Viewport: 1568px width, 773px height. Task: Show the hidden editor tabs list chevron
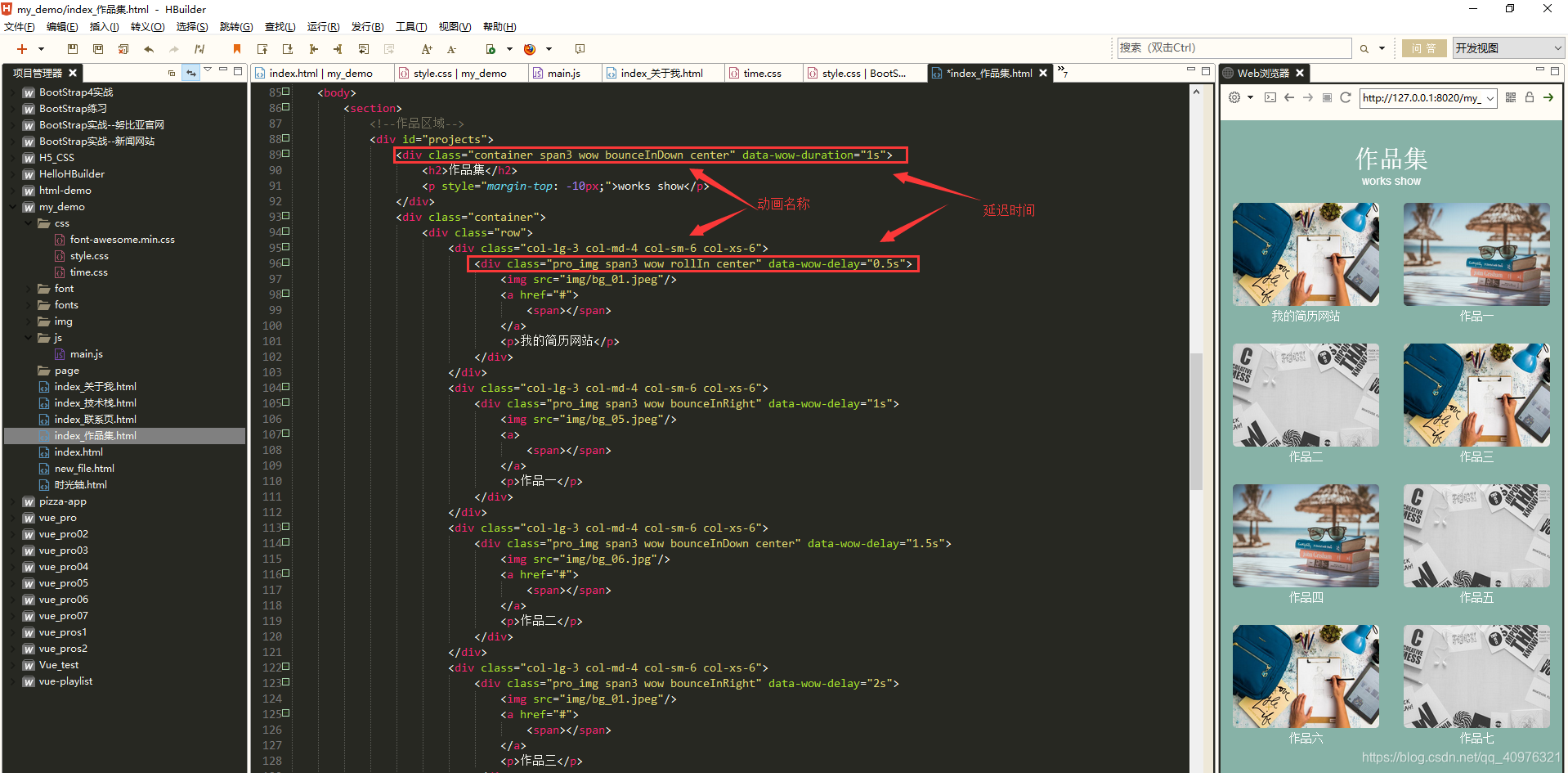pyautogui.click(x=1063, y=72)
